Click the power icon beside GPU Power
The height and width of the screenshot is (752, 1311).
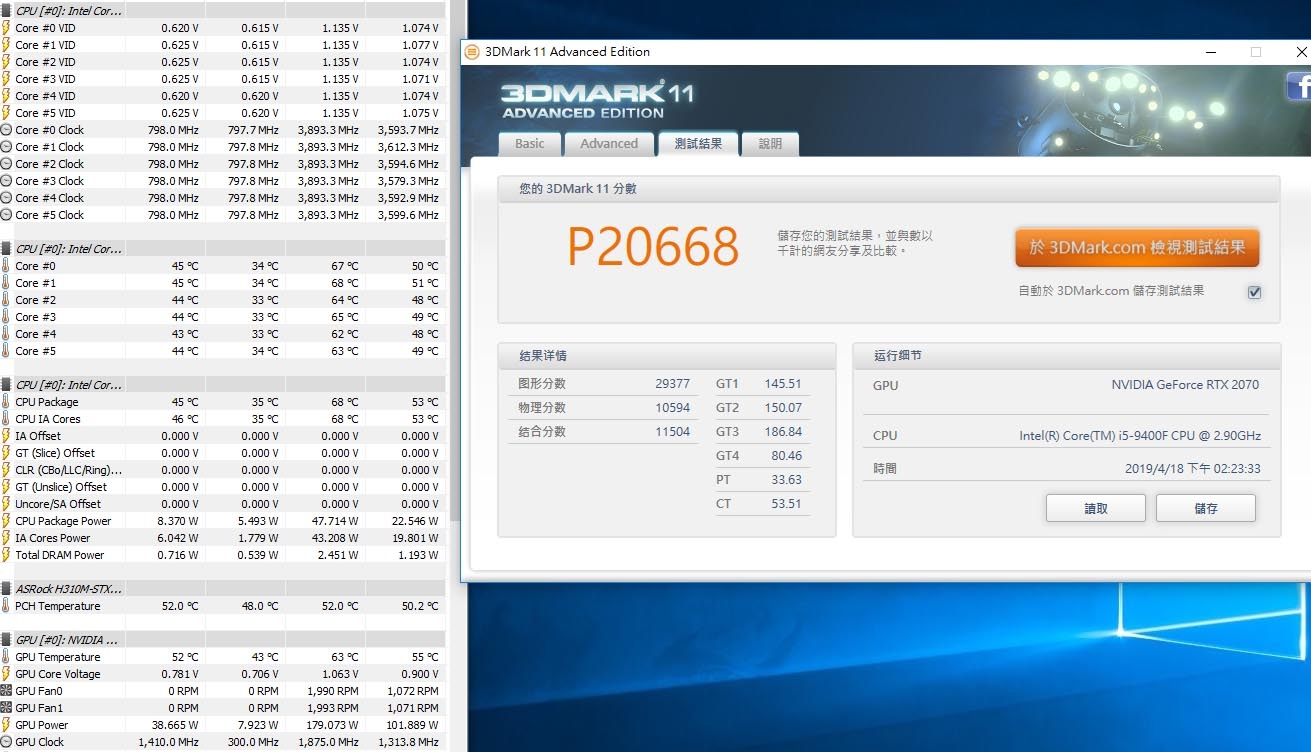pos(6,725)
